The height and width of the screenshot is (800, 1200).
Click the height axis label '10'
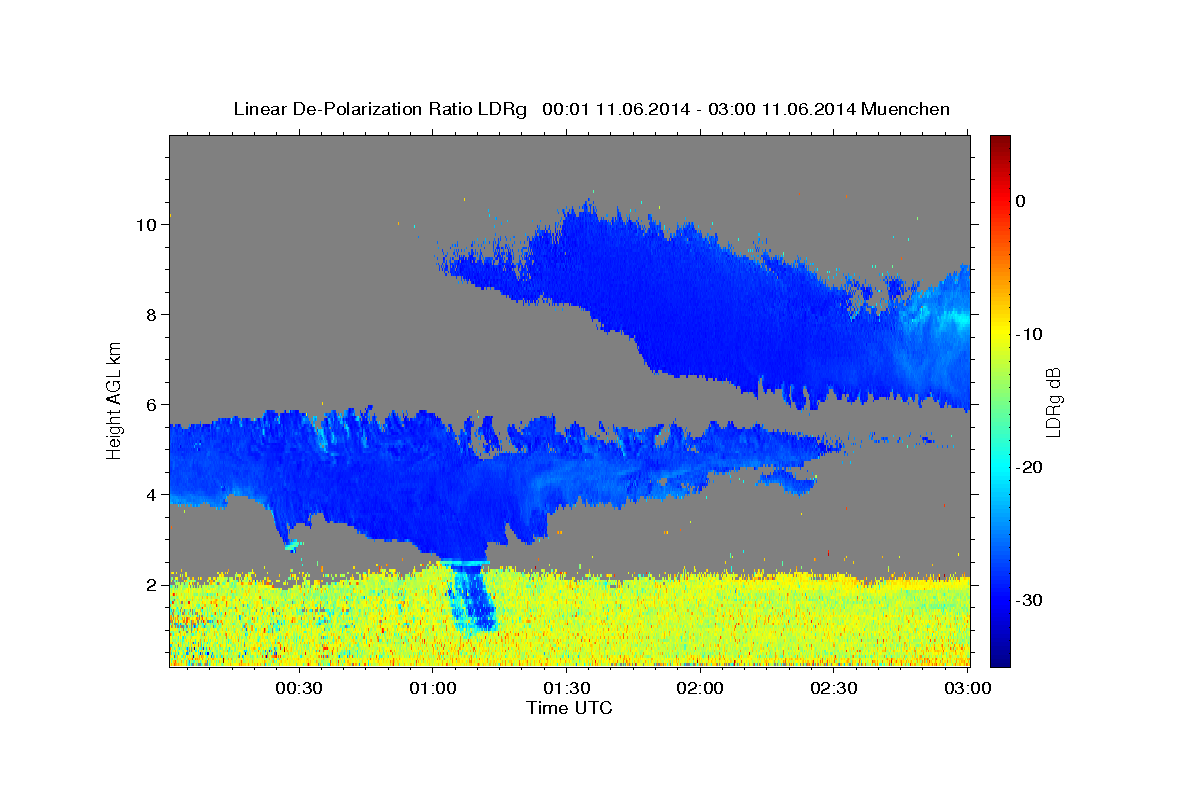[145, 225]
